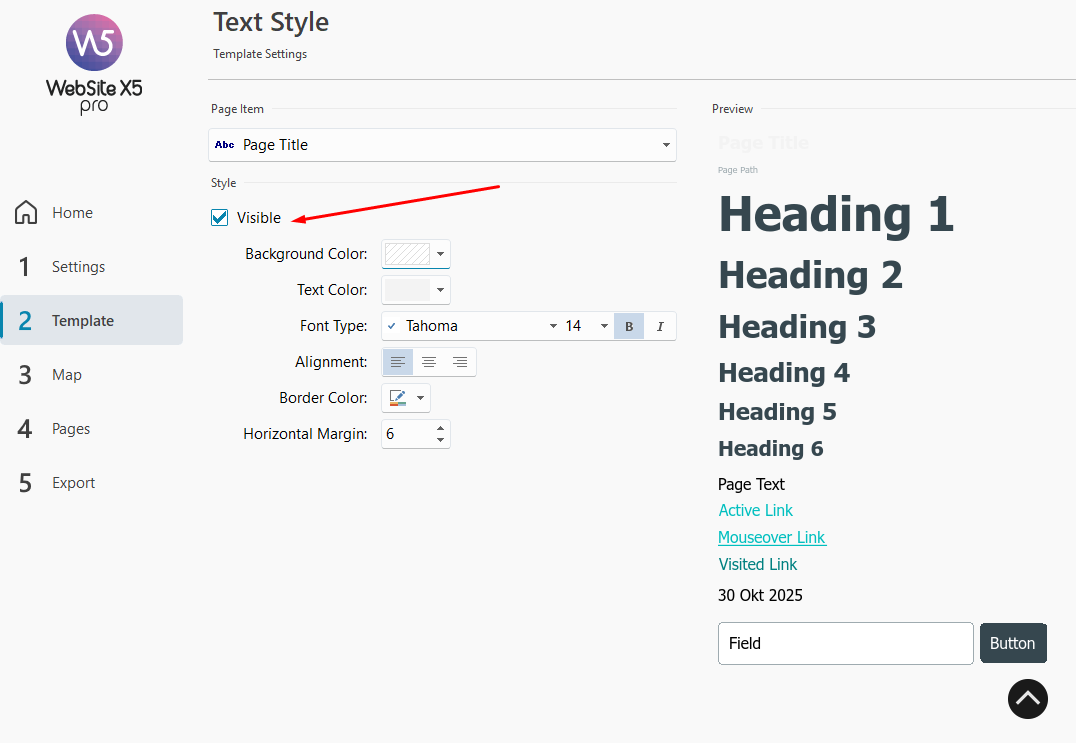
Task: Open the Border Color picker dropdown
Action: (x=406, y=398)
